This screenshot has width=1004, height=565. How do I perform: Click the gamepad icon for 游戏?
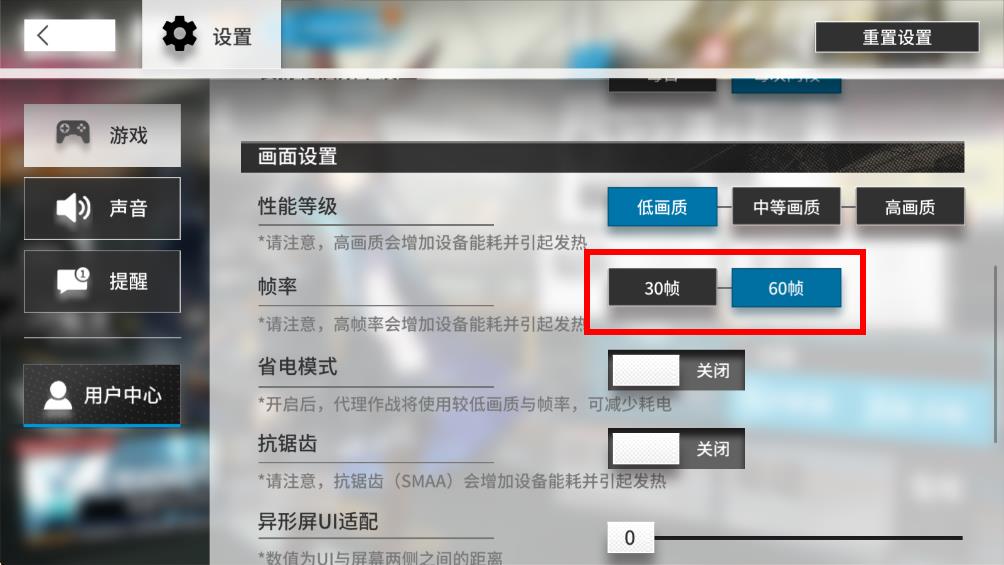click(73, 133)
